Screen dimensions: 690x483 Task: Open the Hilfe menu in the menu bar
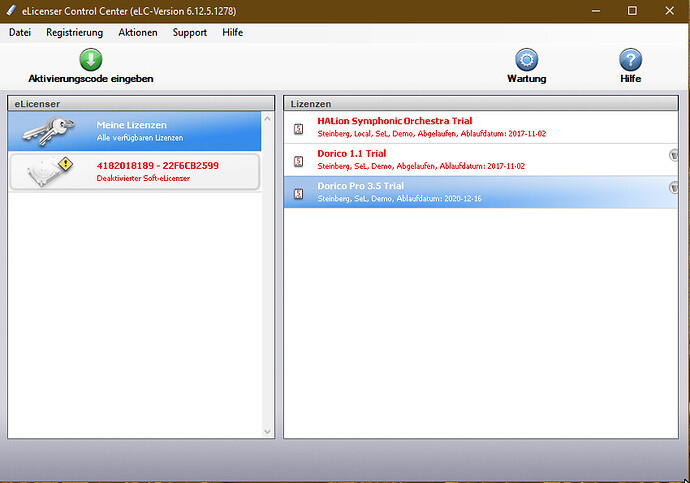click(x=232, y=33)
